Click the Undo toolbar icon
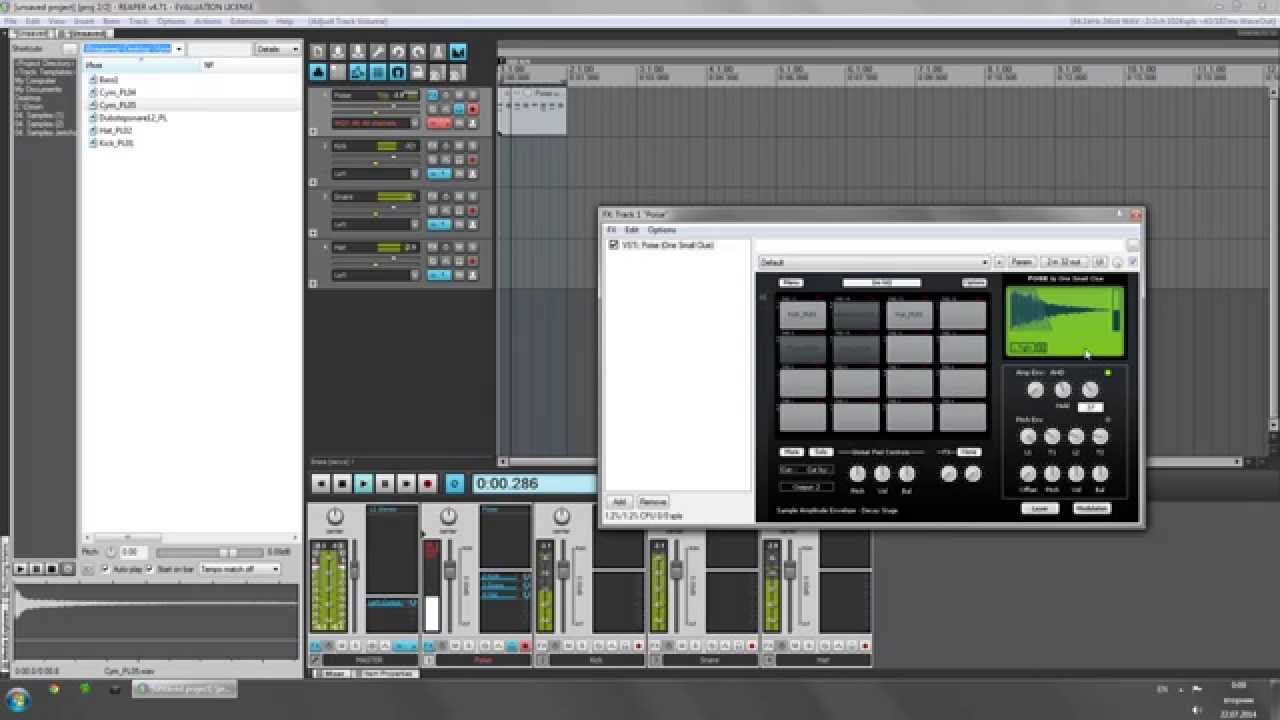This screenshot has width=1280, height=720. click(398, 51)
